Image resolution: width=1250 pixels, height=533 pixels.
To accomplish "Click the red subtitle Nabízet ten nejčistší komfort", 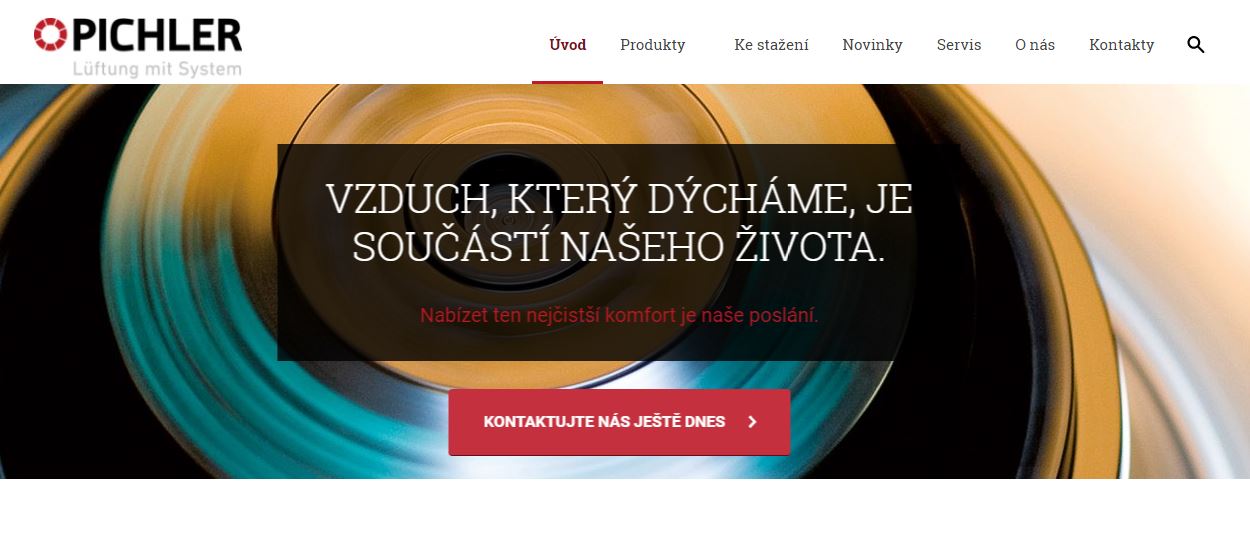I will click(619, 315).
